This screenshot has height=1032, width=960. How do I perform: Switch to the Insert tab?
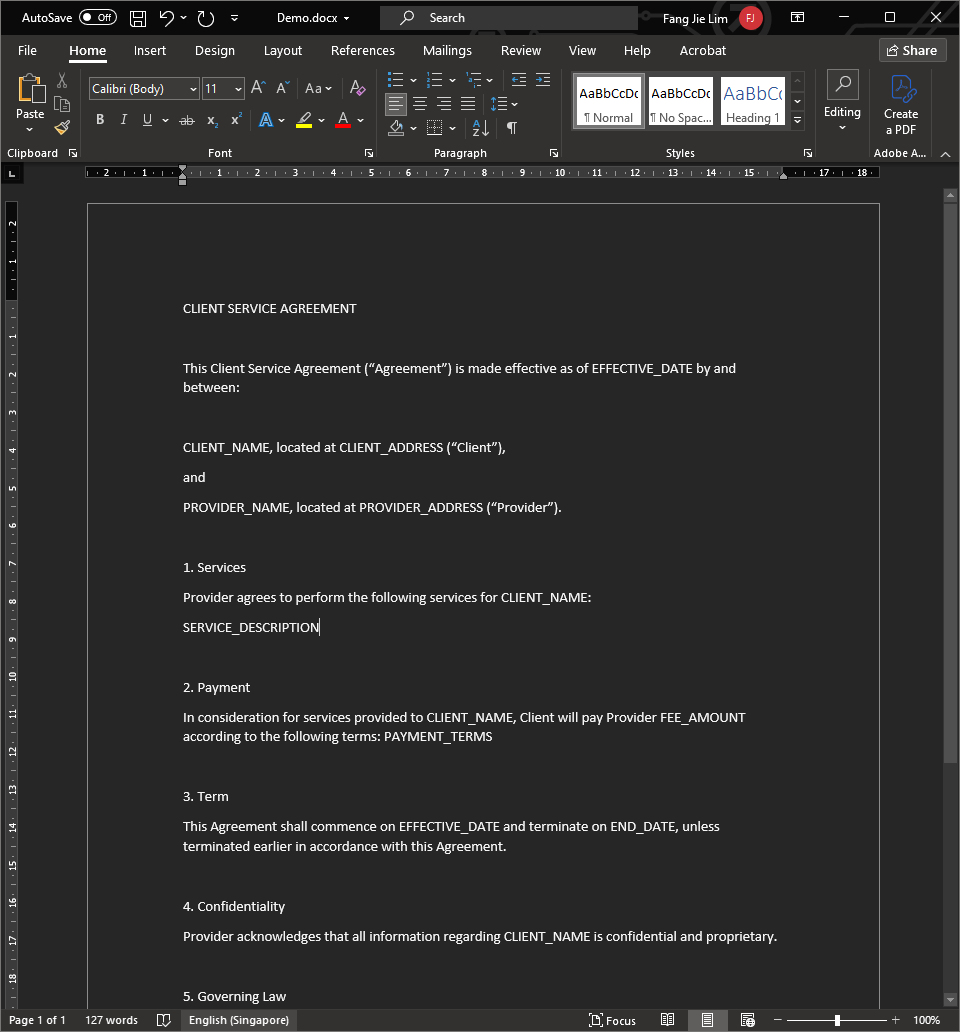(x=149, y=51)
